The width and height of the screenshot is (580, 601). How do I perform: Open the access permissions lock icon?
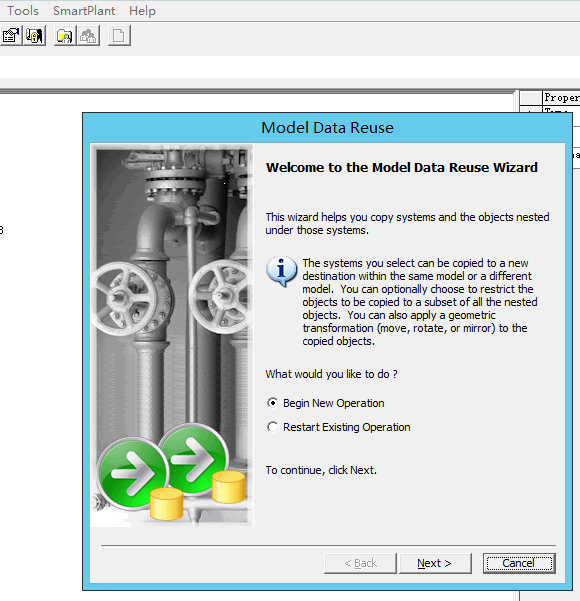click(35, 36)
